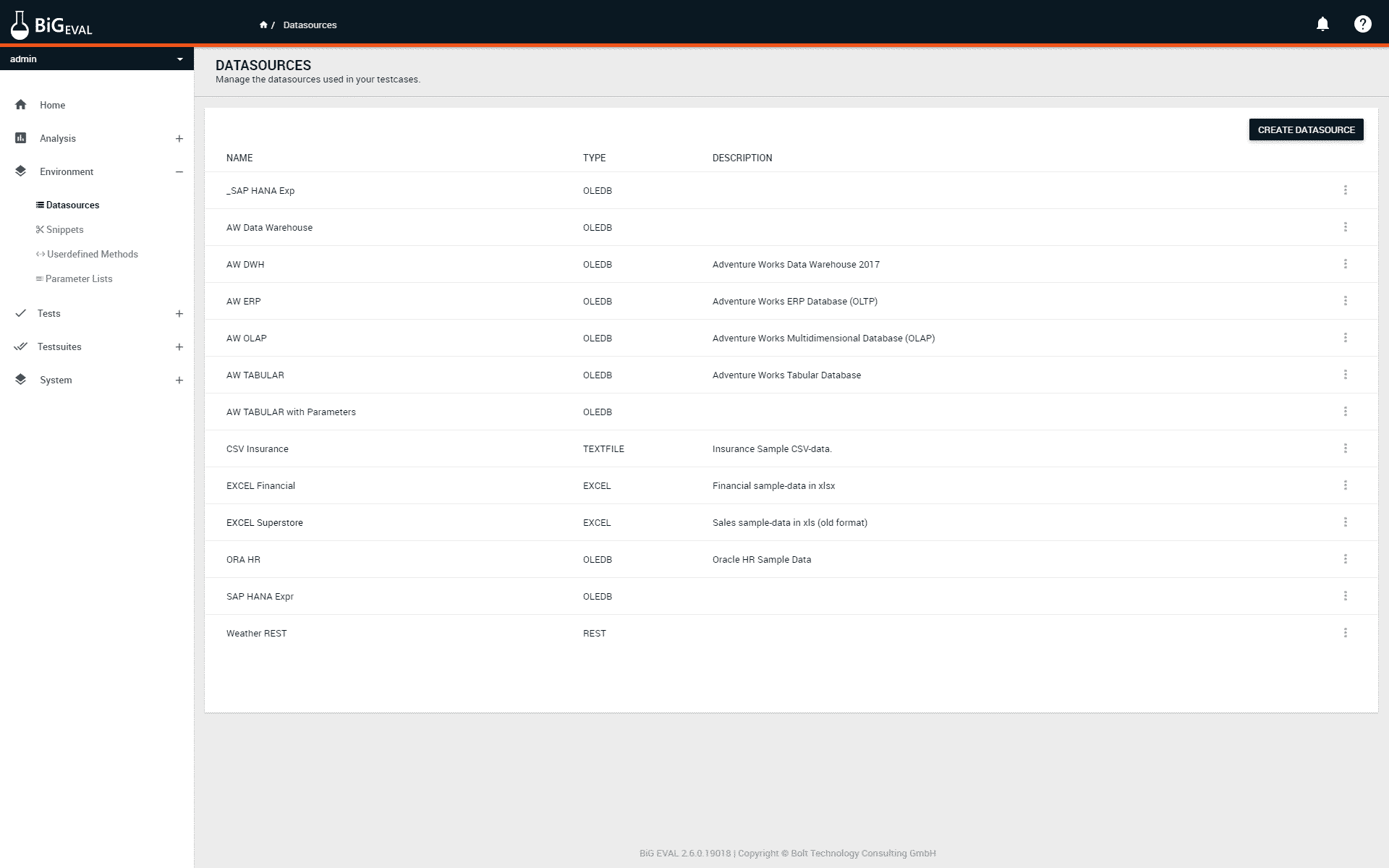Open row menu for EXCEL Superstore
The image size is (1389, 868).
pos(1345,522)
